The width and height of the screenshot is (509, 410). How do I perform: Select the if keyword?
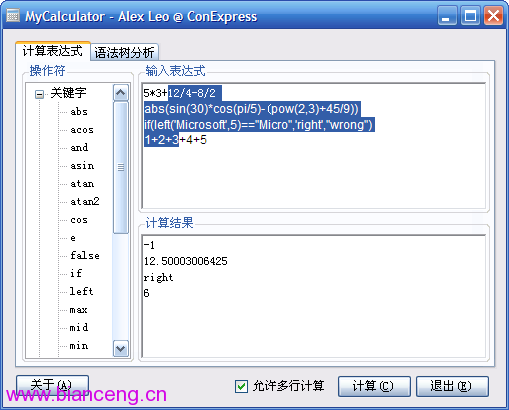76,273
